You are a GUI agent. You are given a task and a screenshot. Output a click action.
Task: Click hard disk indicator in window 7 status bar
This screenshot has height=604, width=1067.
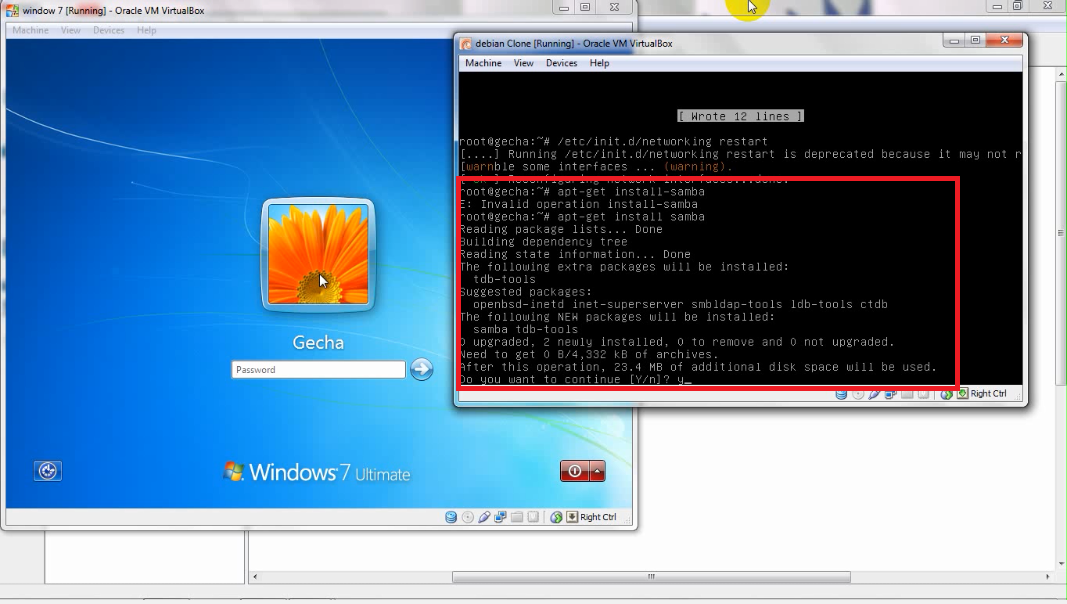(450, 517)
